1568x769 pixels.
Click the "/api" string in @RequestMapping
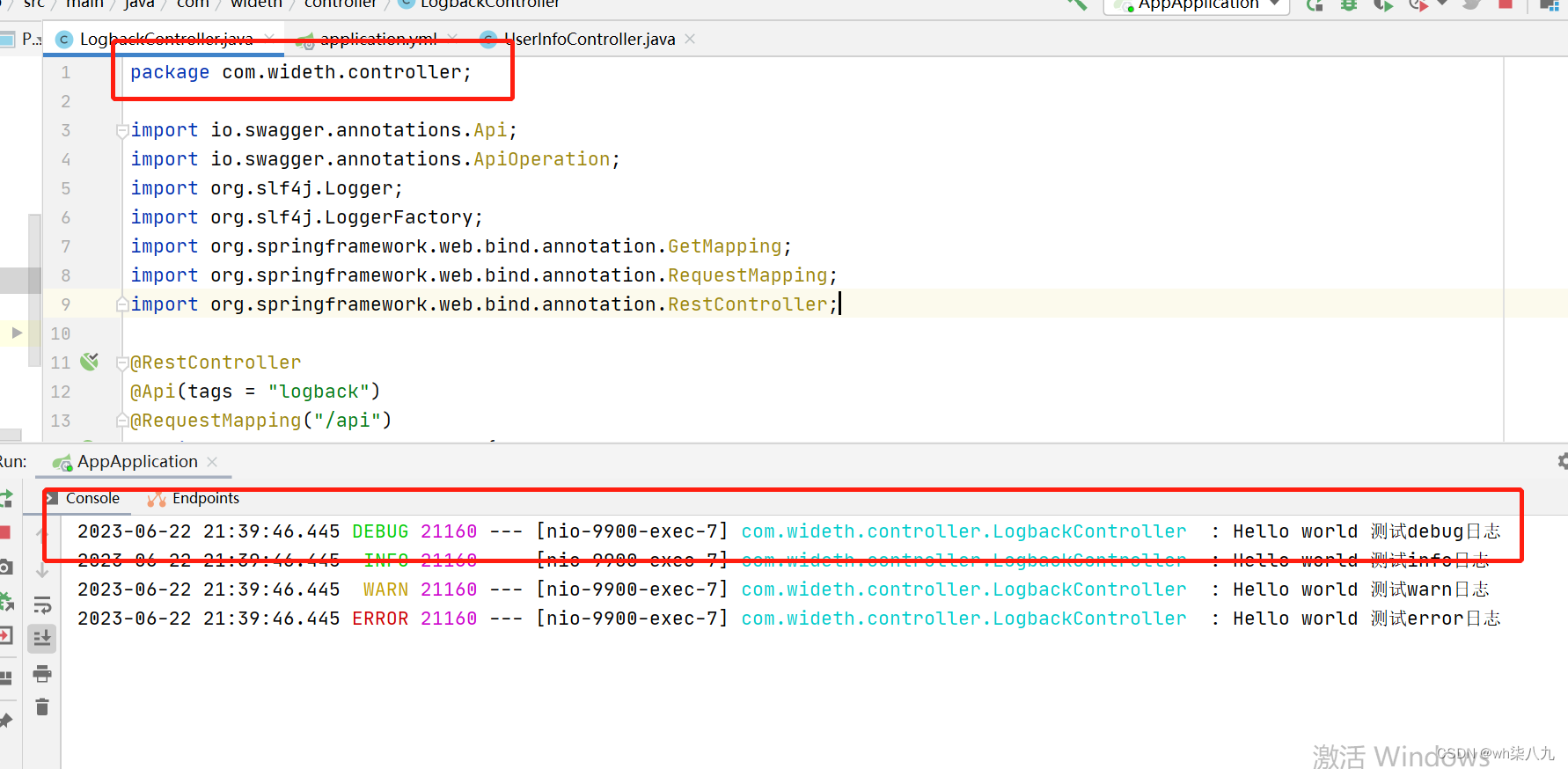[x=347, y=421]
